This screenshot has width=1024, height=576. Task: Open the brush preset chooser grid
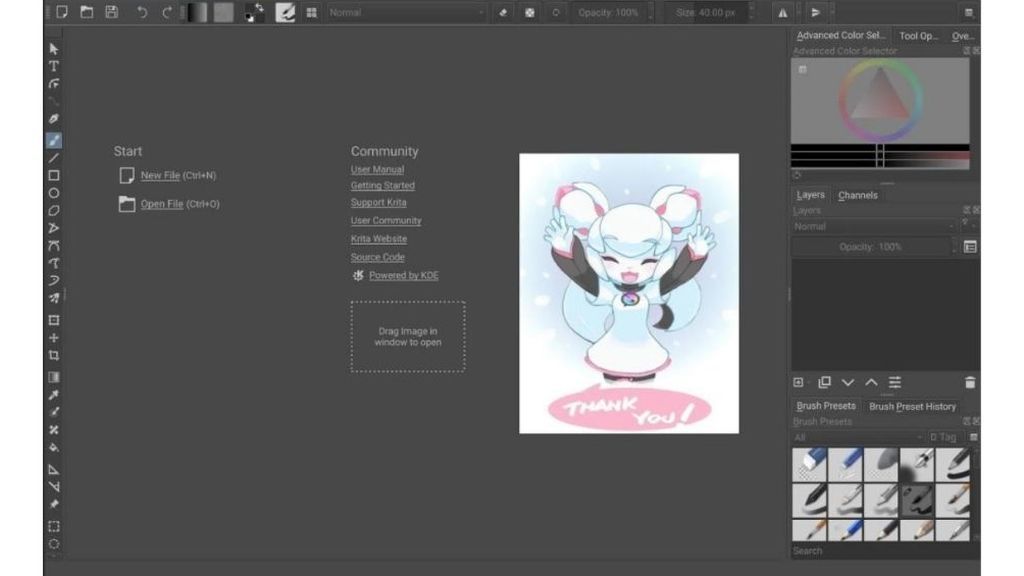coord(312,12)
